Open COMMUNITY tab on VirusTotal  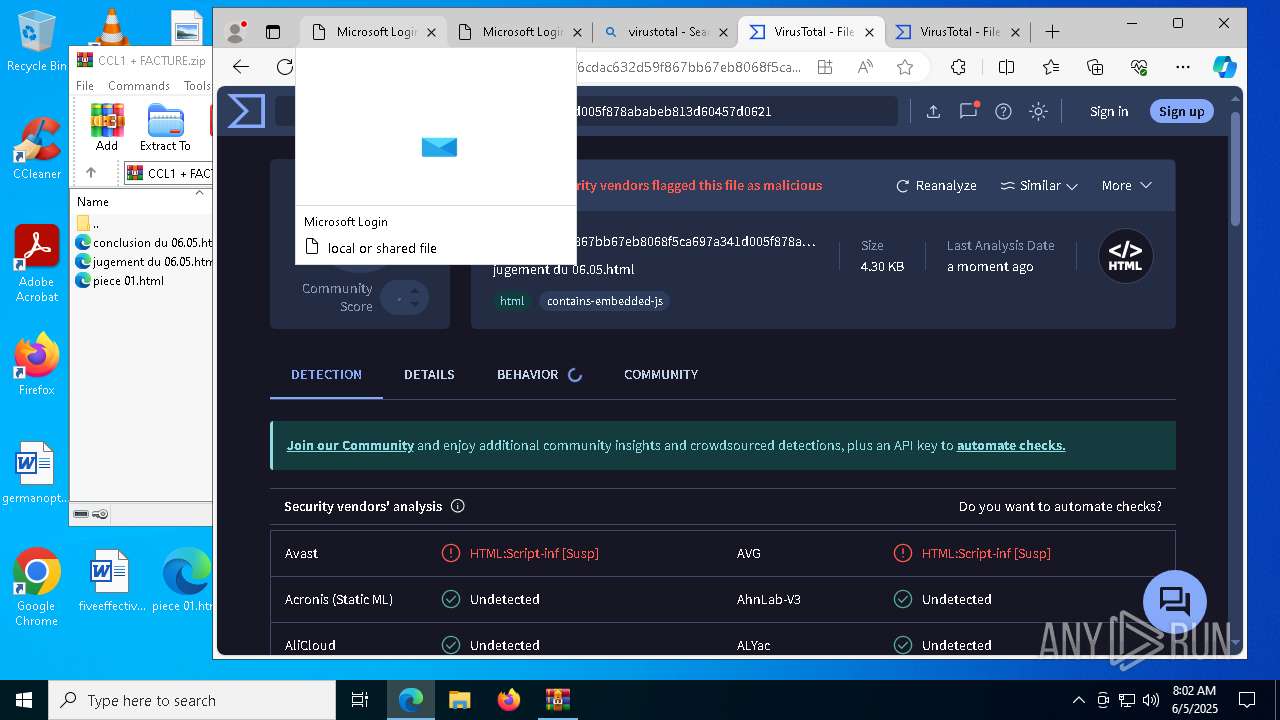[x=661, y=374]
